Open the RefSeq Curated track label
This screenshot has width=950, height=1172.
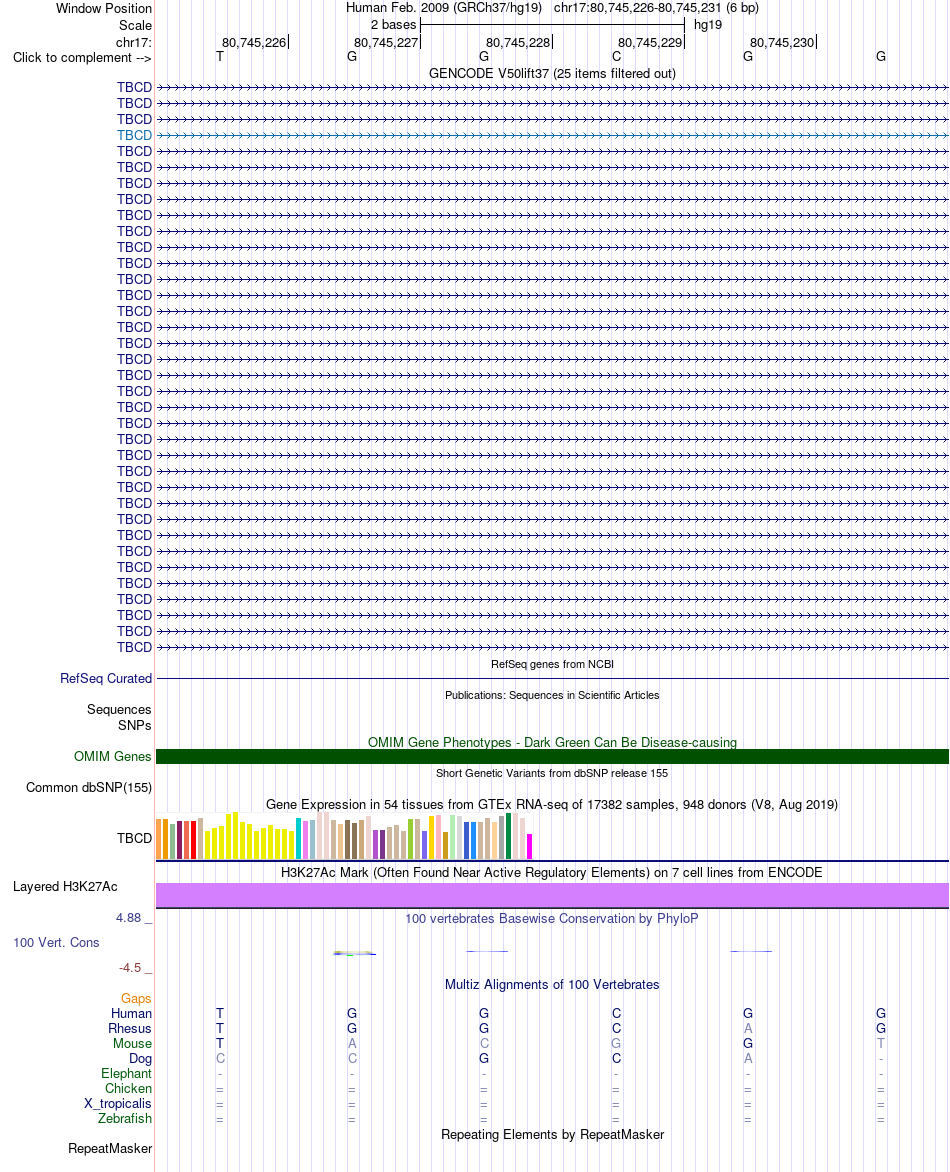click(x=106, y=679)
